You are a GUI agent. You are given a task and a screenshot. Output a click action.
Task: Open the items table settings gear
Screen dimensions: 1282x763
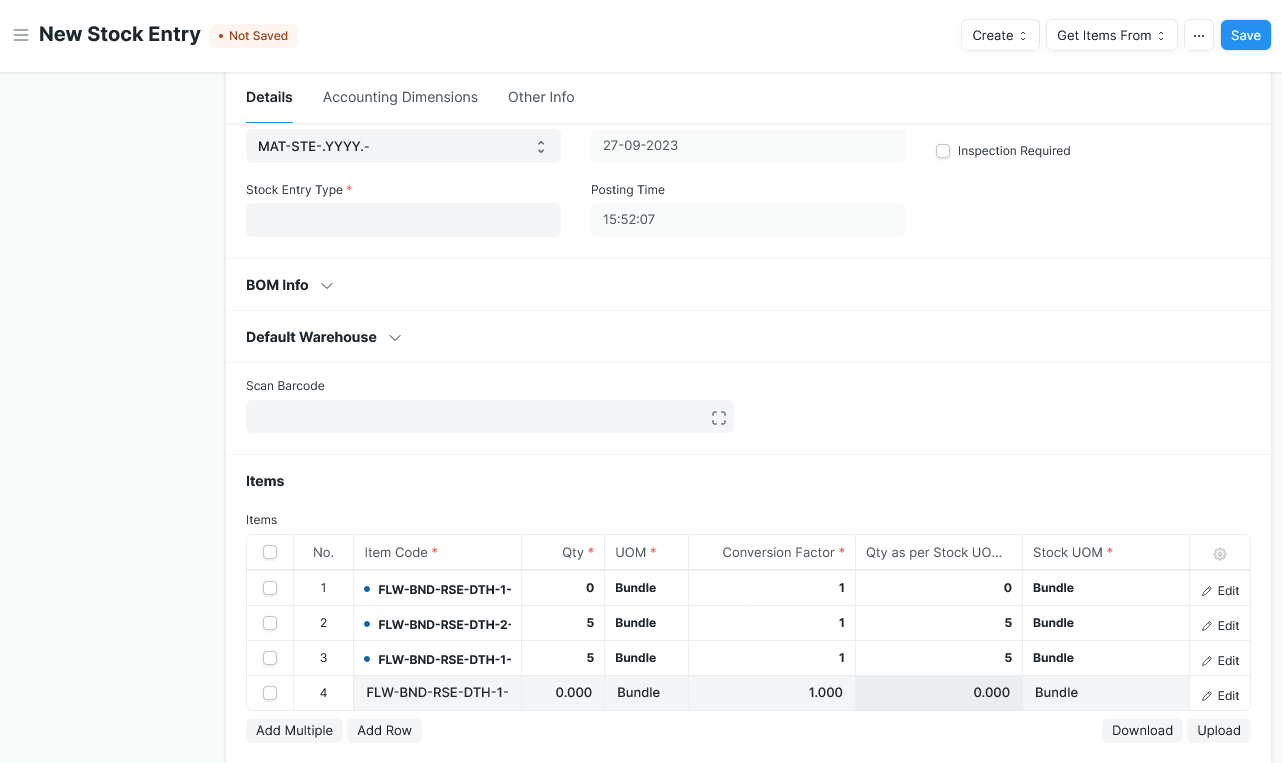pos(1219,553)
